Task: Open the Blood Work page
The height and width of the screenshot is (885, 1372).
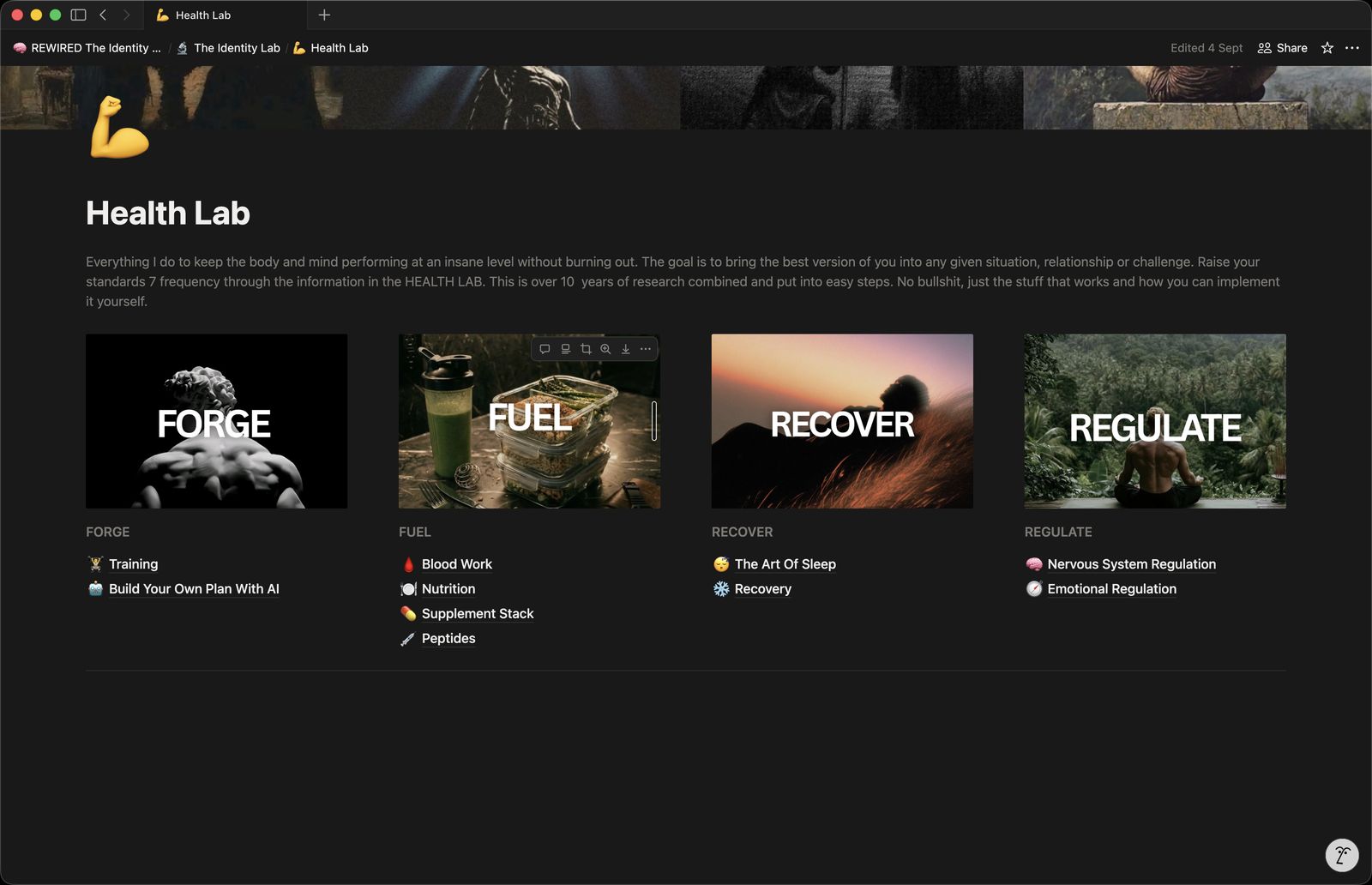Action: [x=447, y=564]
